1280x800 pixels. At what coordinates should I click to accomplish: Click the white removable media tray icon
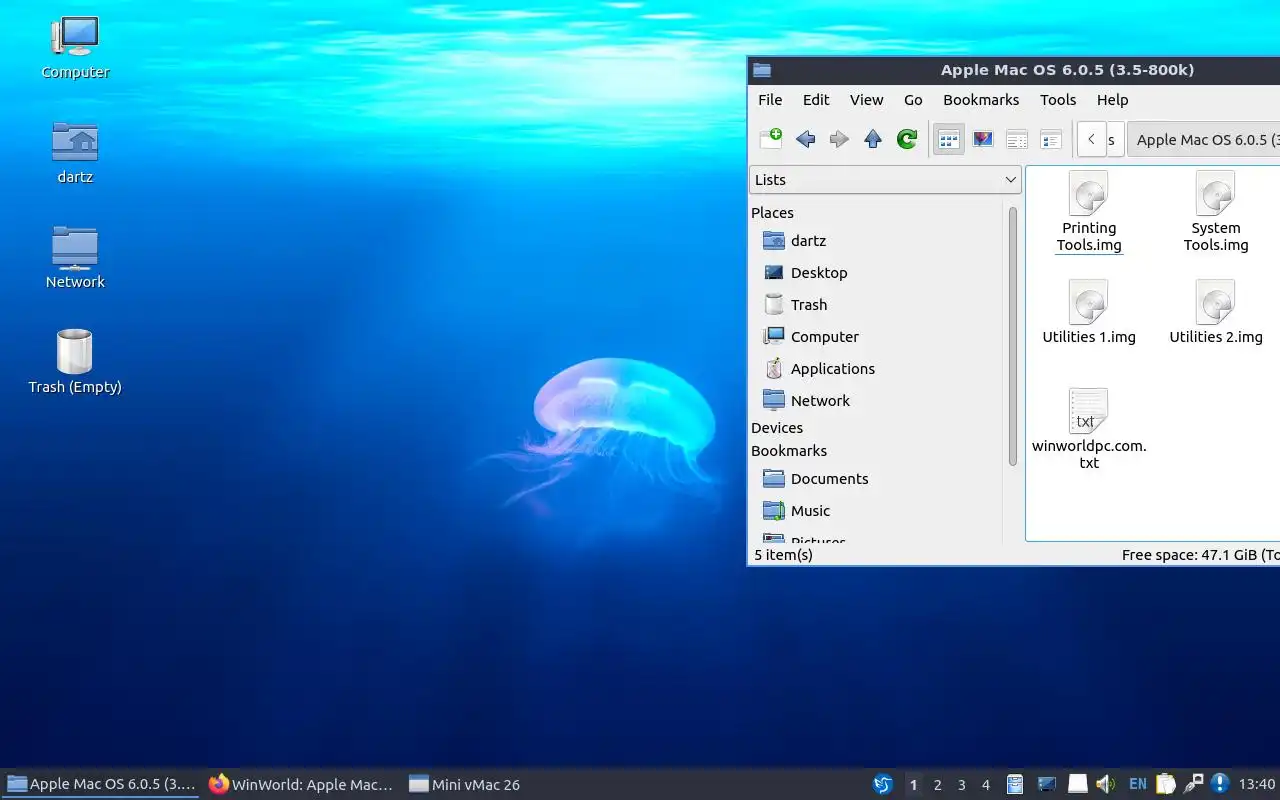(x=1078, y=785)
